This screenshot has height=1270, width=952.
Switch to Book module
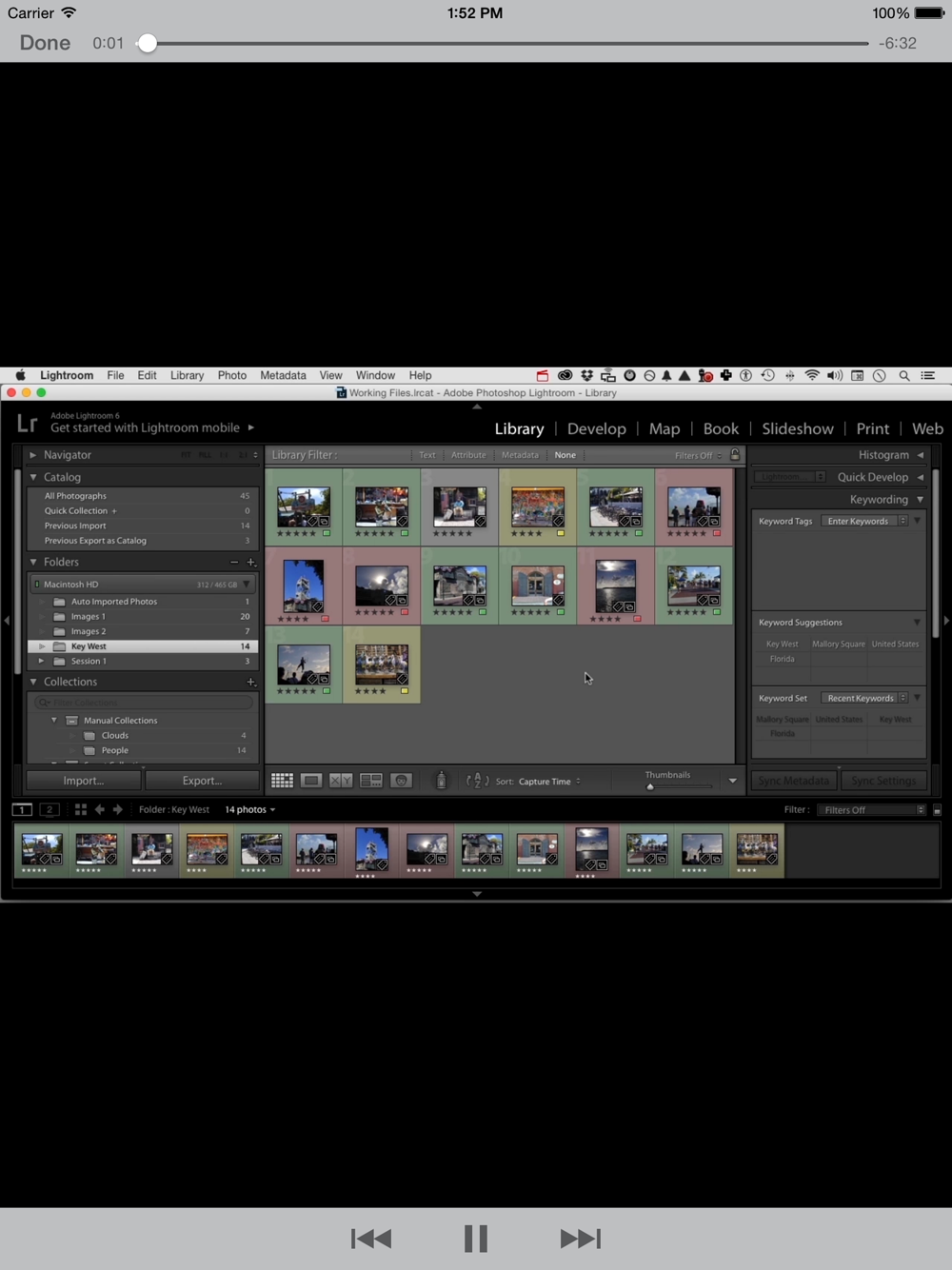(x=721, y=428)
